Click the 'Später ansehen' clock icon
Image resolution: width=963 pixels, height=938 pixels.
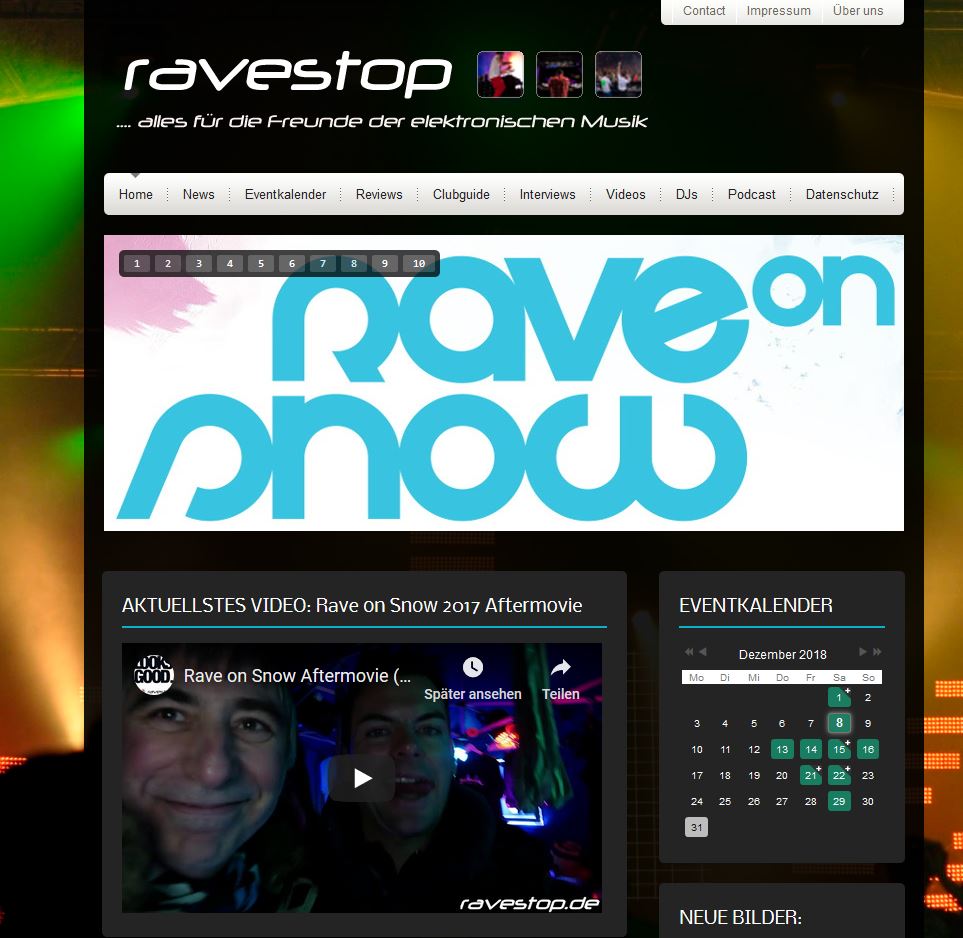(473, 667)
